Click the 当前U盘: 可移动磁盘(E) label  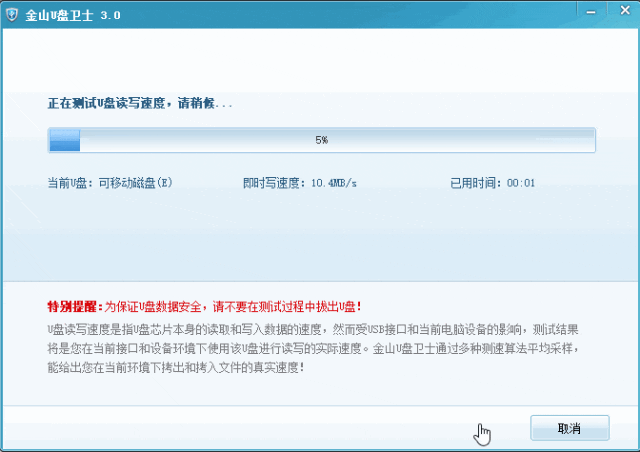110,183
